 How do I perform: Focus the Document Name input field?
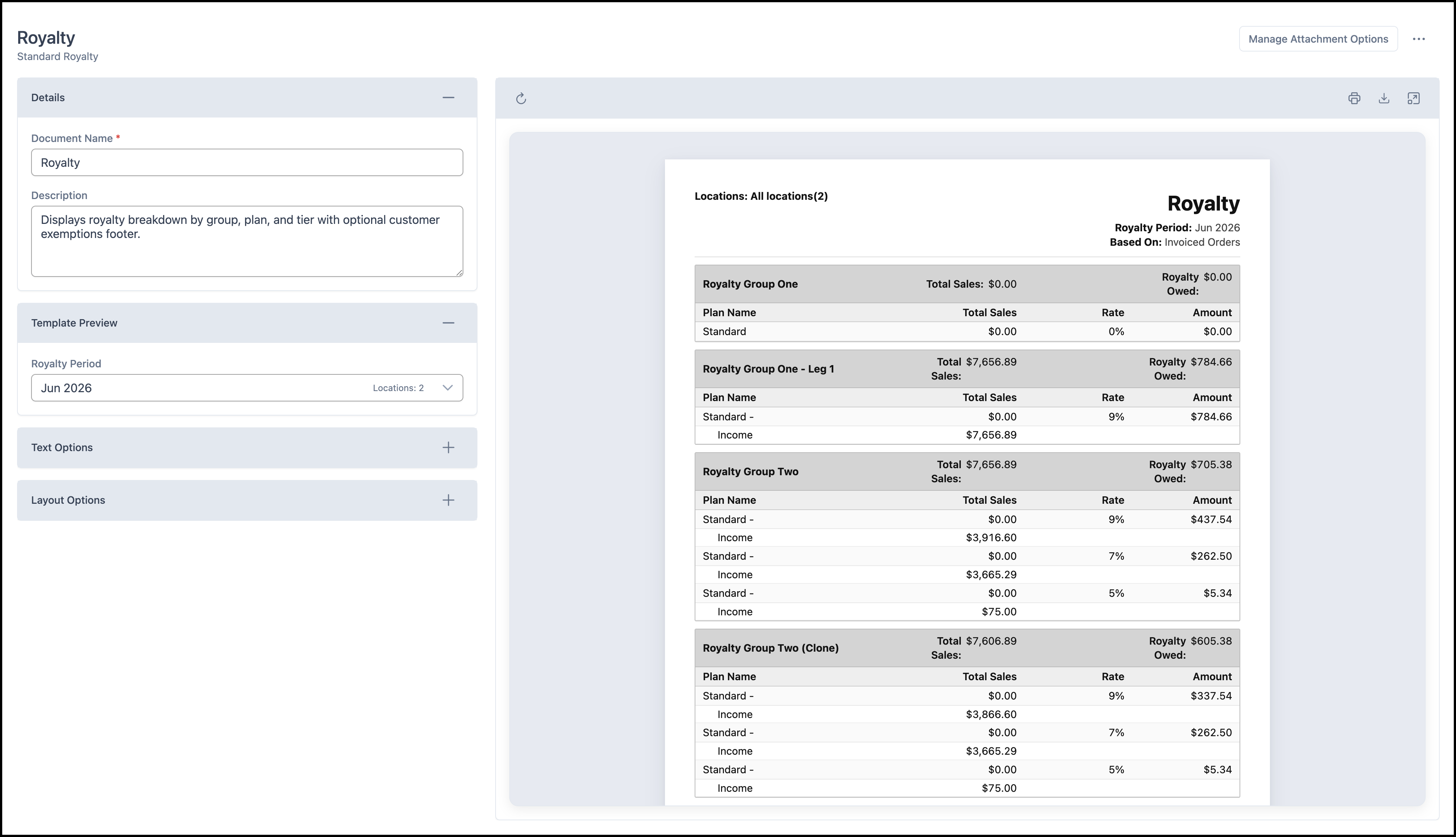tap(247, 163)
